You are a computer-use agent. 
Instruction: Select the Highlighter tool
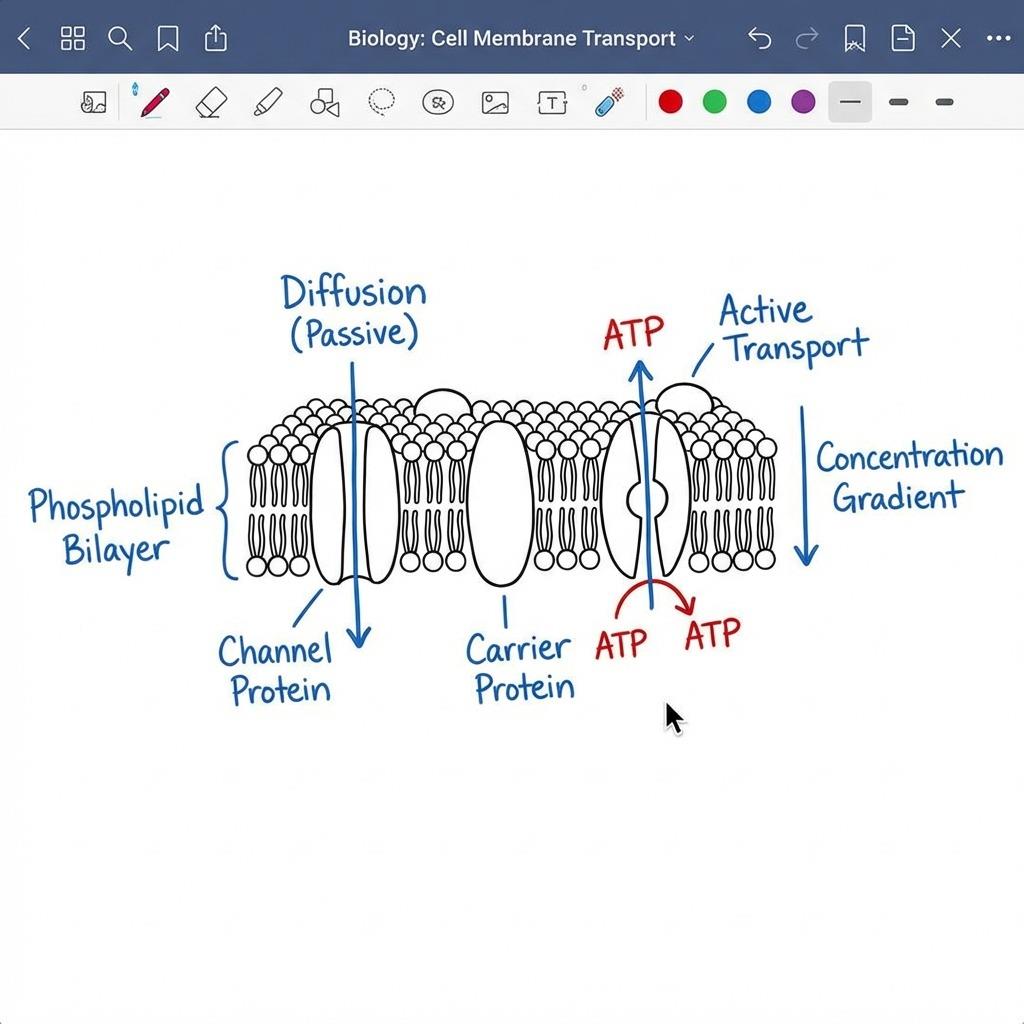click(267, 102)
